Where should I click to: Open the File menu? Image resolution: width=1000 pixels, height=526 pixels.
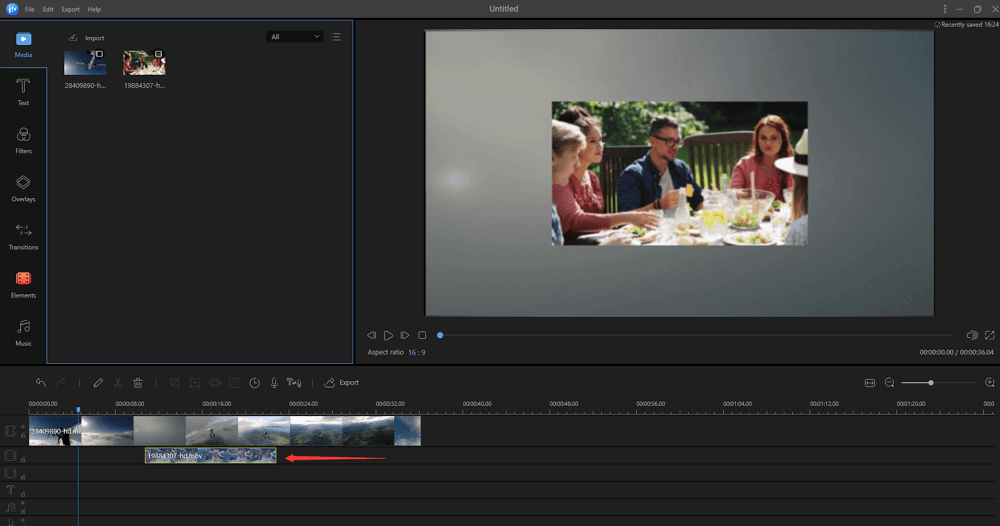pyautogui.click(x=30, y=9)
